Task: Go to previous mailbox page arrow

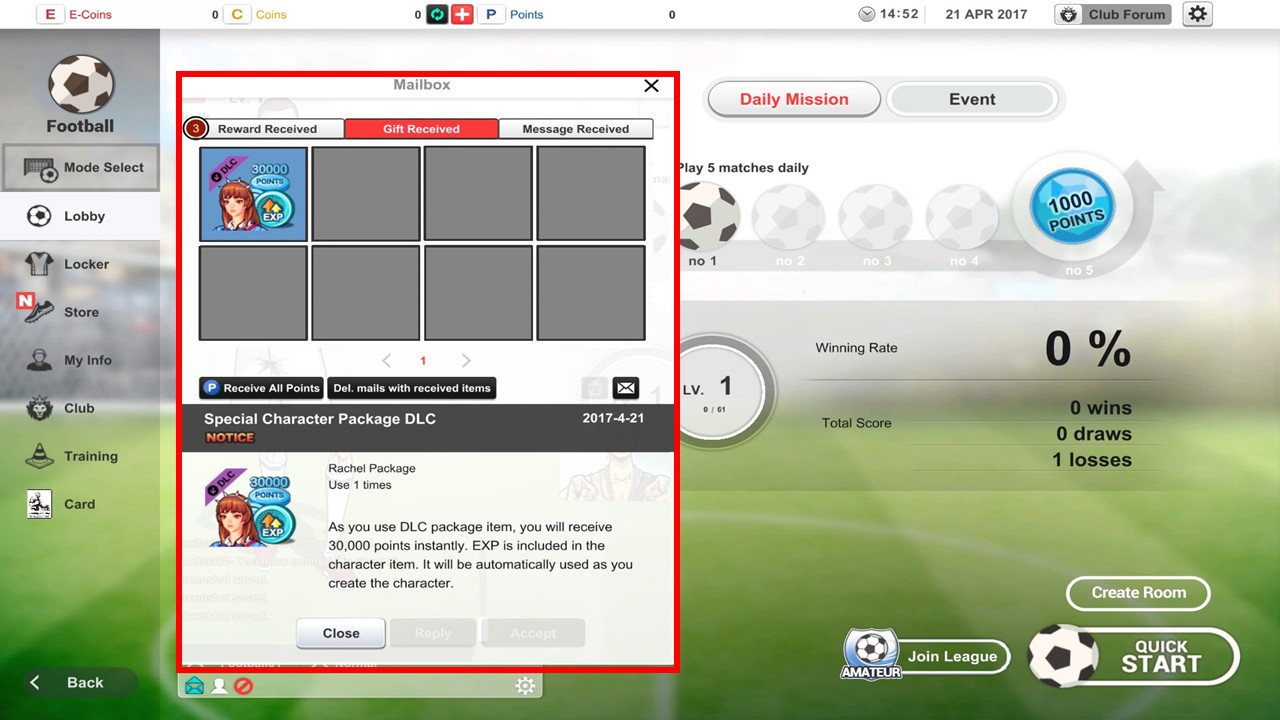Action: pos(387,360)
